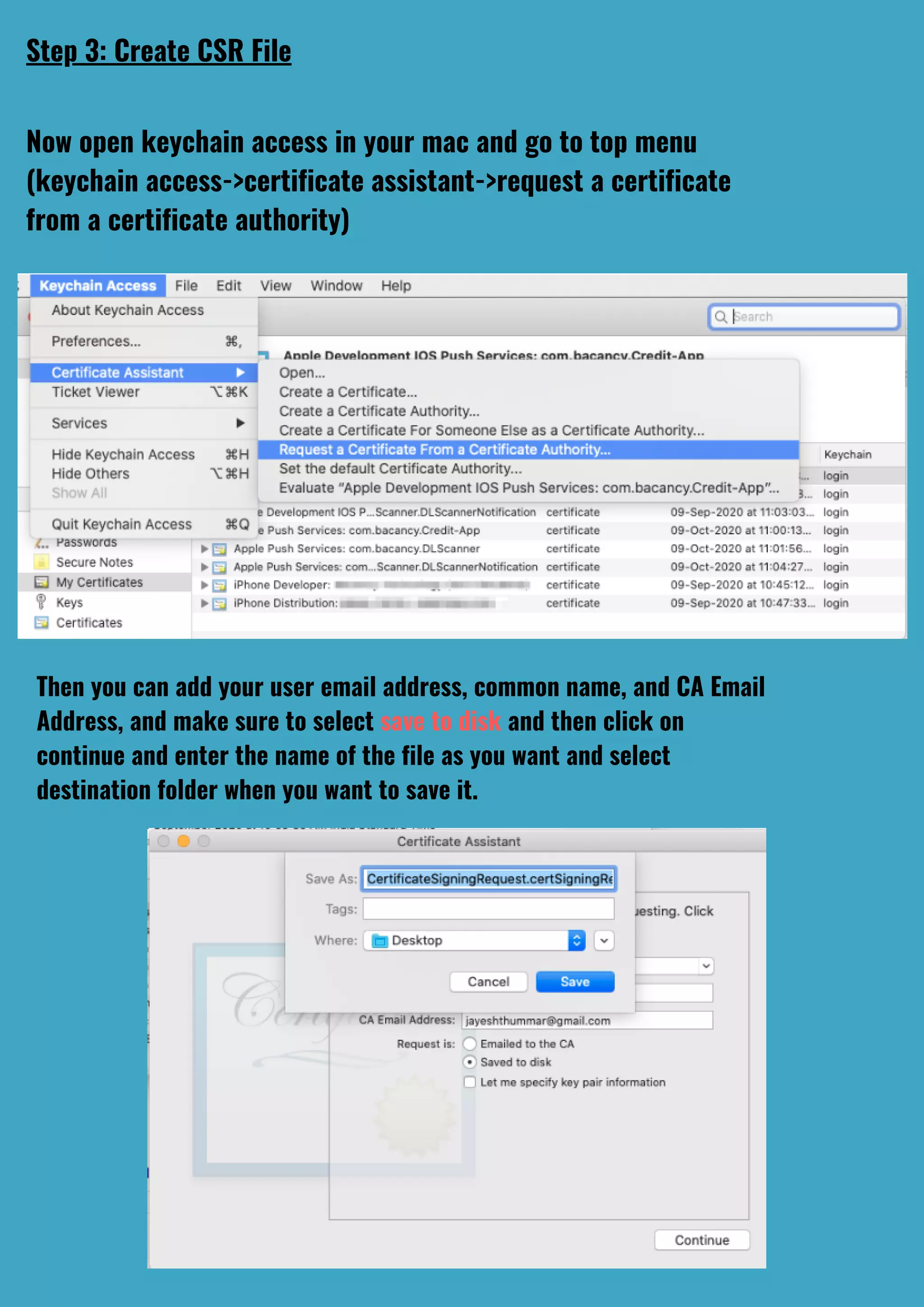Screen dimensions: 924x1307
Task: Expand Apple Push Services com.bacancy.DLScanner row
Action: click(204, 549)
